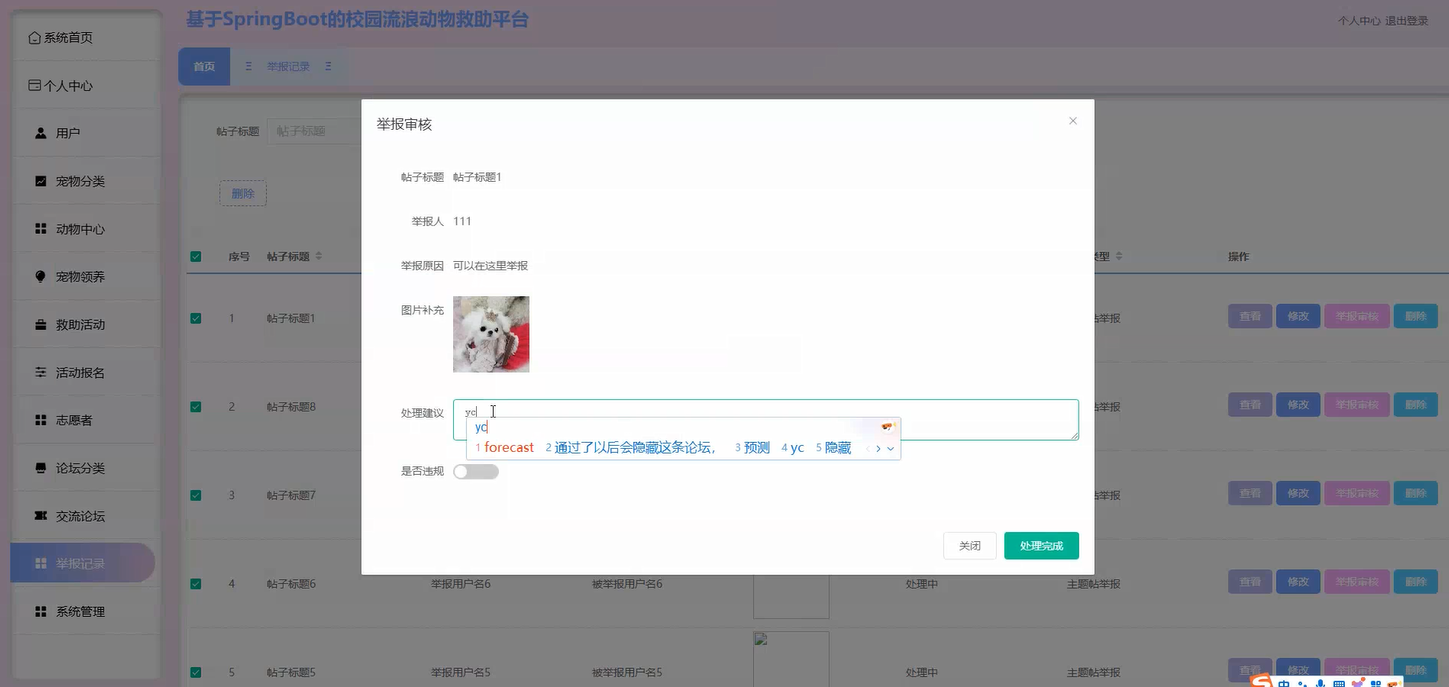The width and height of the screenshot is (1449, 687).
Task: Click the green 处理完成 button
Action: pyautogui.click(x=1041, y=546)
